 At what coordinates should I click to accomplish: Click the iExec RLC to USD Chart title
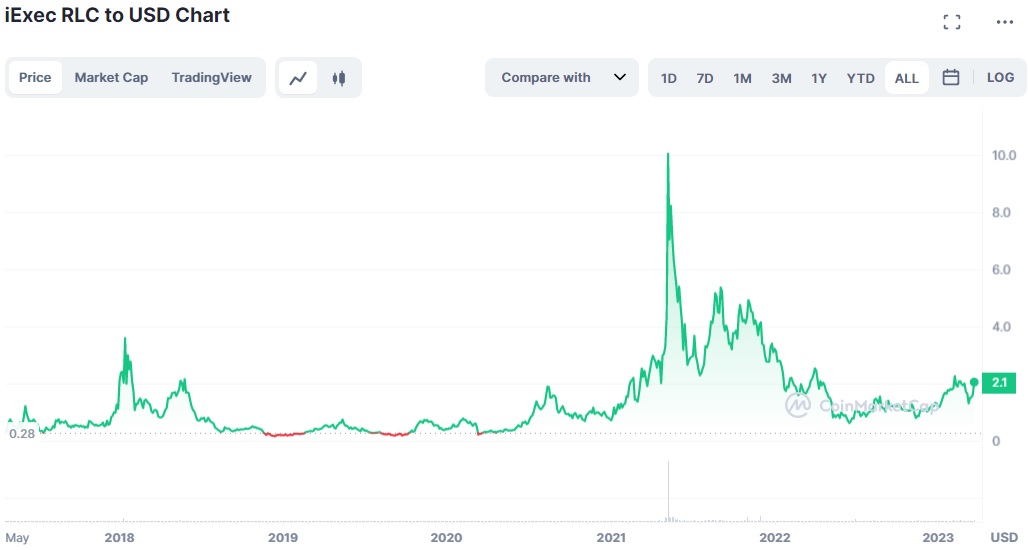tap(117, 15)
